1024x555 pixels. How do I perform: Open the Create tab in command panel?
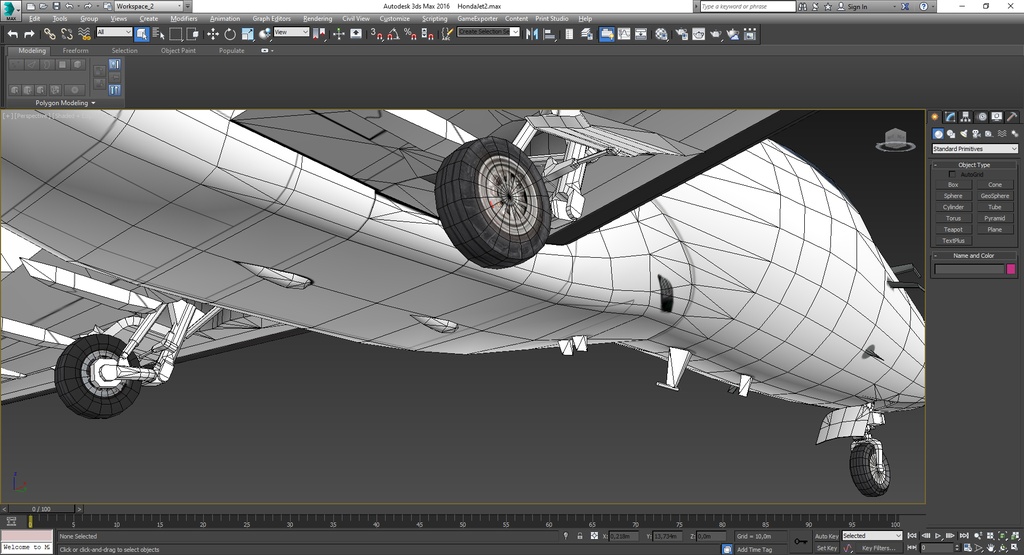tap(935, 117)
